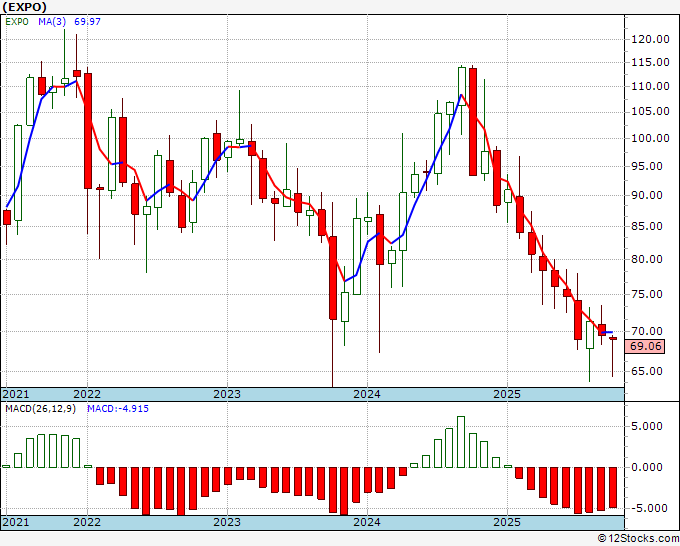Viewport: 680px width, 546px height.
Task: Click the highlighted 69.06 price tag
Action: click(645, 346)
